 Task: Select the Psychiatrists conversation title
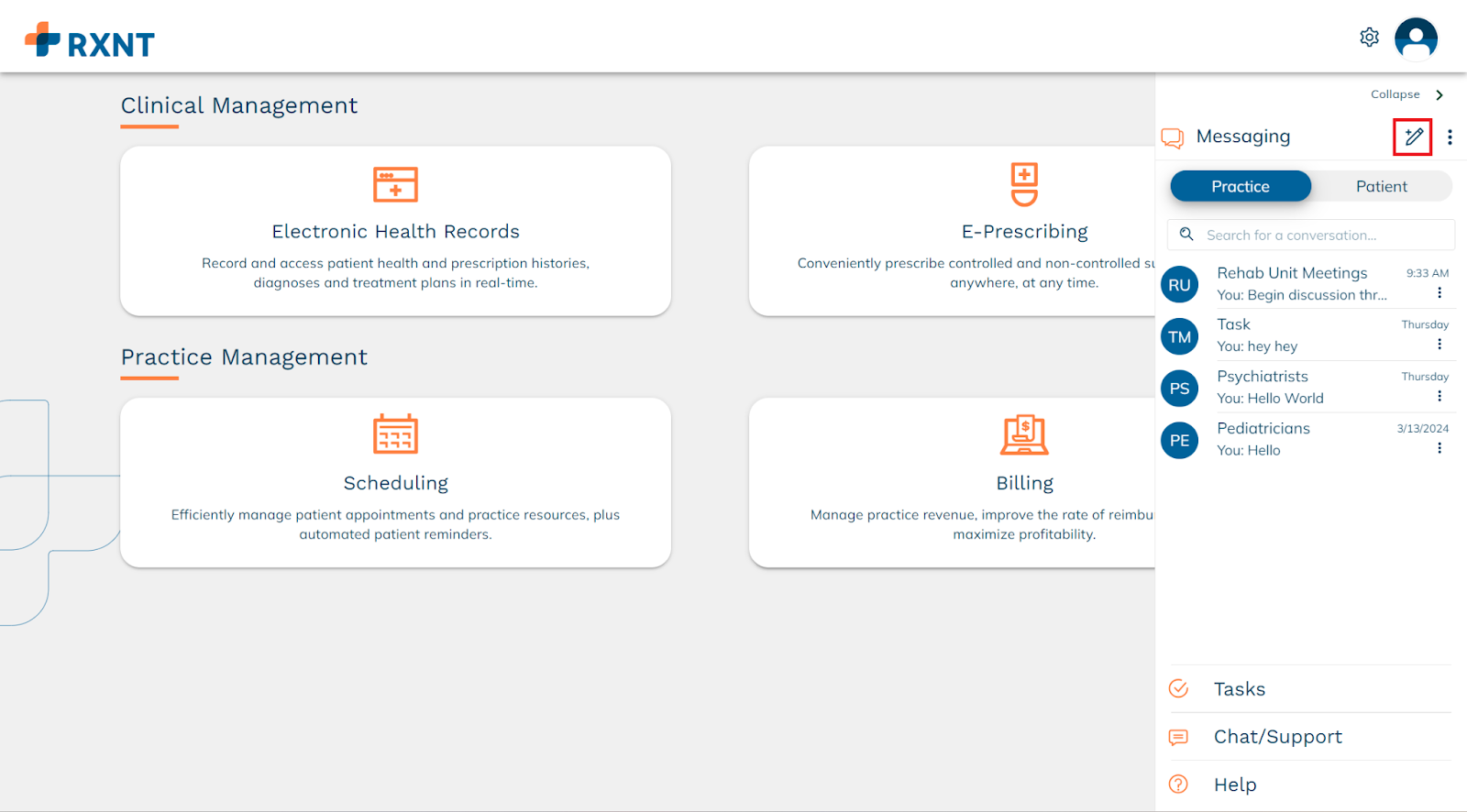pyautogui.click(x=1263, y=377)
